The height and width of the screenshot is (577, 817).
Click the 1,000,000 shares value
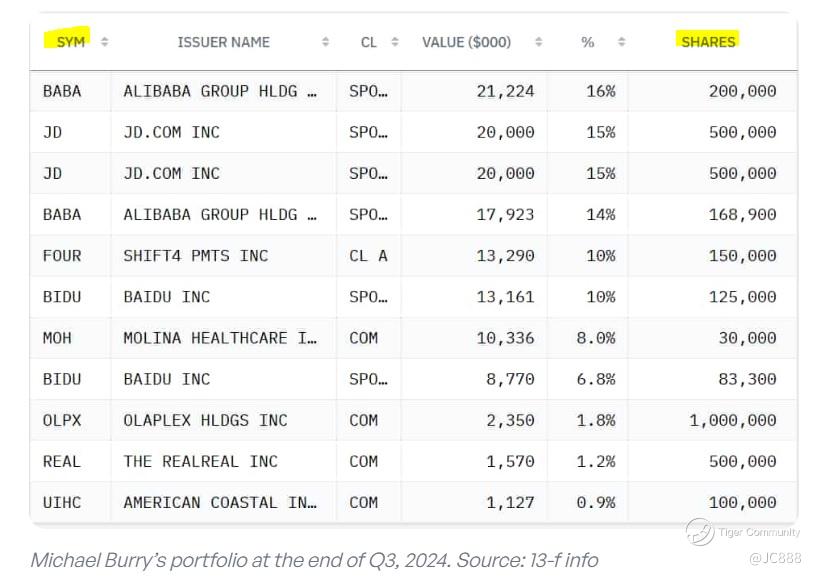point(732,420)
